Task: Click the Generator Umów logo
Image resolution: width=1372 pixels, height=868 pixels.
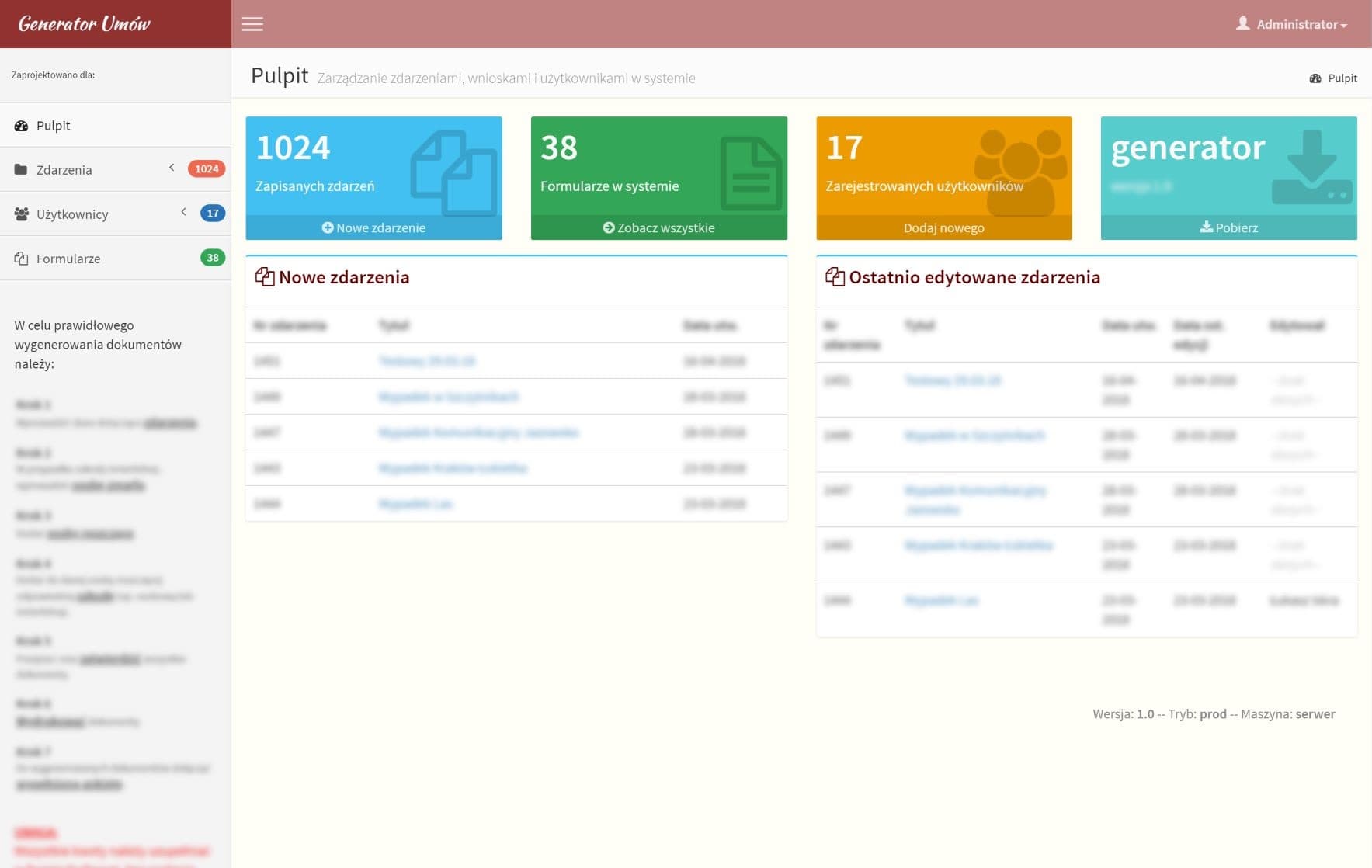Action: (x=84, y=23)
